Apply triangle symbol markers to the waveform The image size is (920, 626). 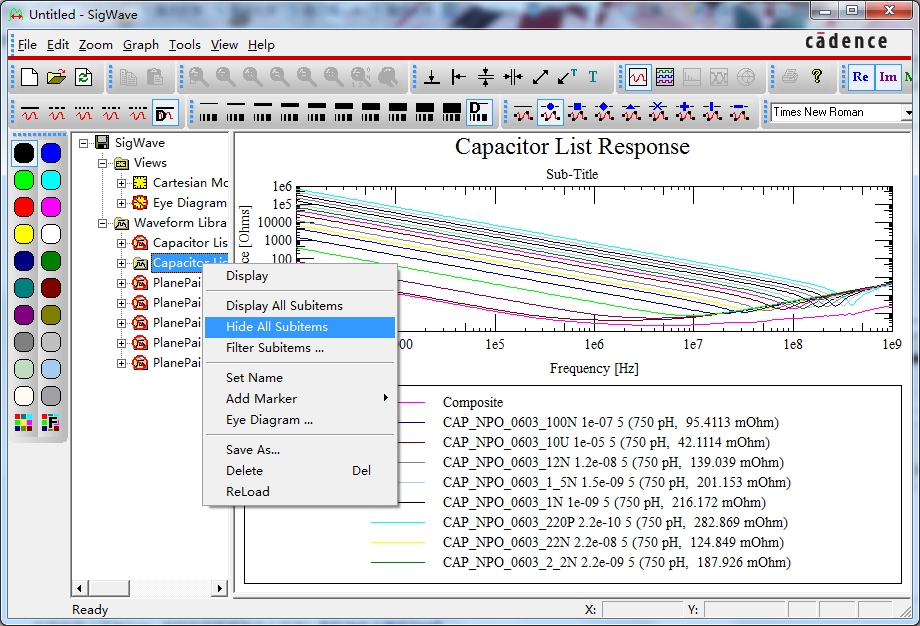tap(631, 112)
